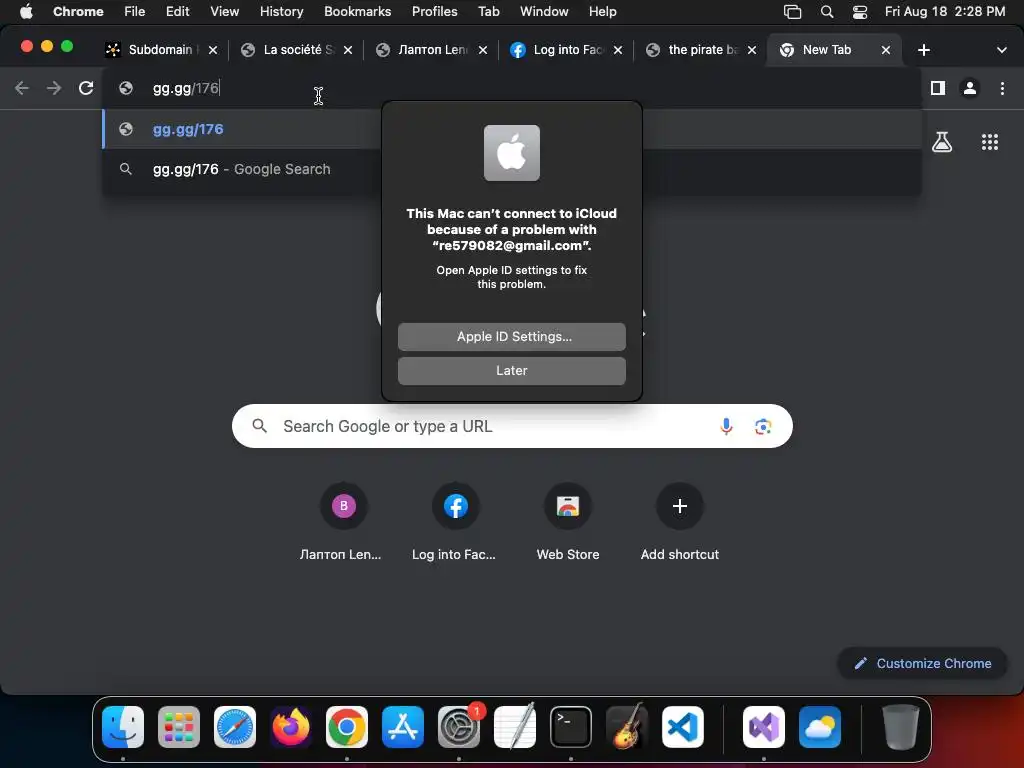
Task: Open the Web Store shortcut
Action: 568,523
